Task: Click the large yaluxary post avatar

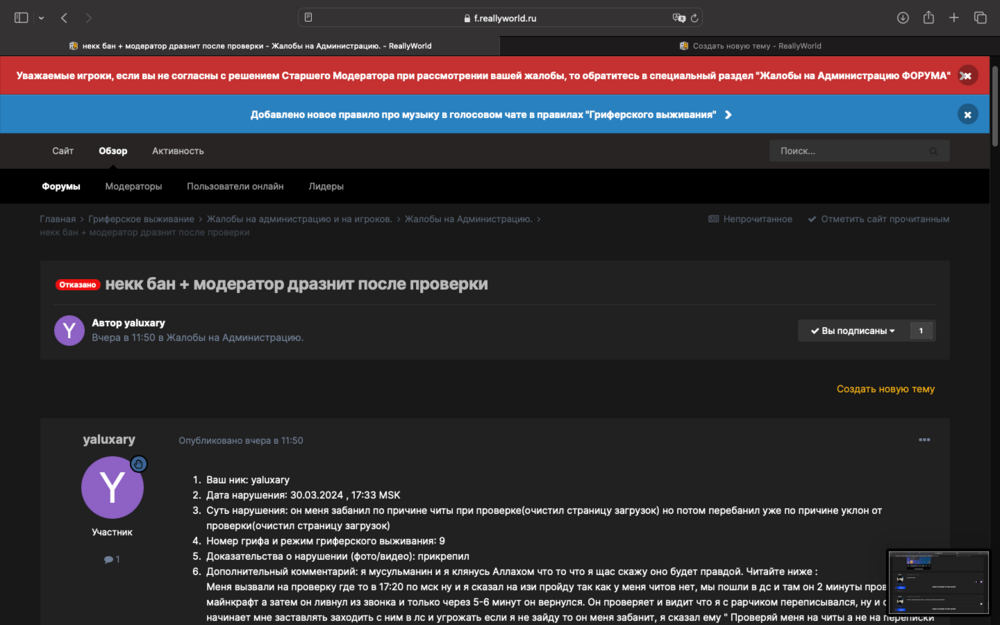Action: click(x=112, y=487)
